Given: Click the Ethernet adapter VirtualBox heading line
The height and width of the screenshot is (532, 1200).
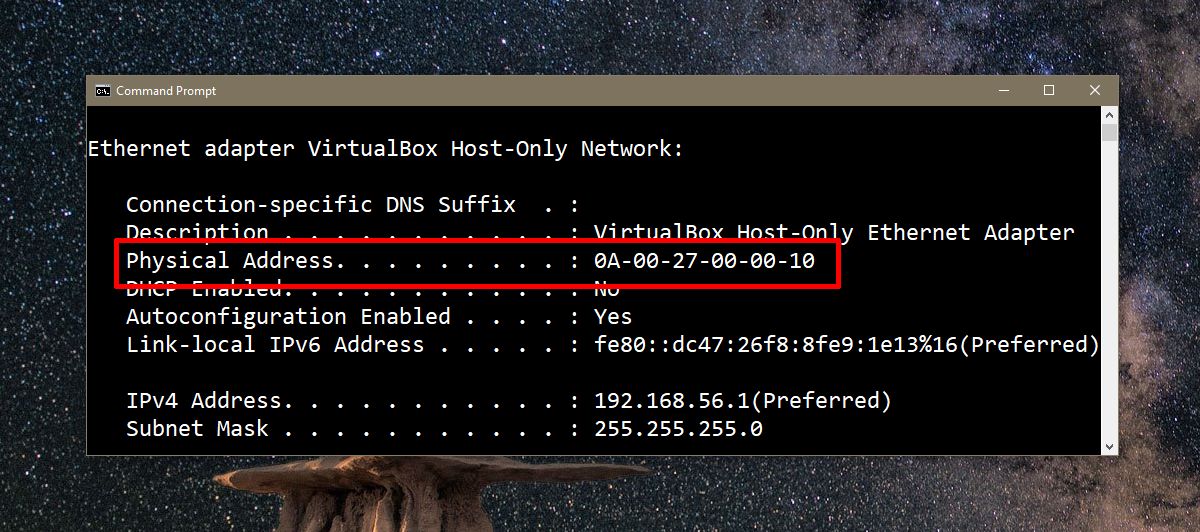Looking at the screenshot, I should click(x=386, y=149).
